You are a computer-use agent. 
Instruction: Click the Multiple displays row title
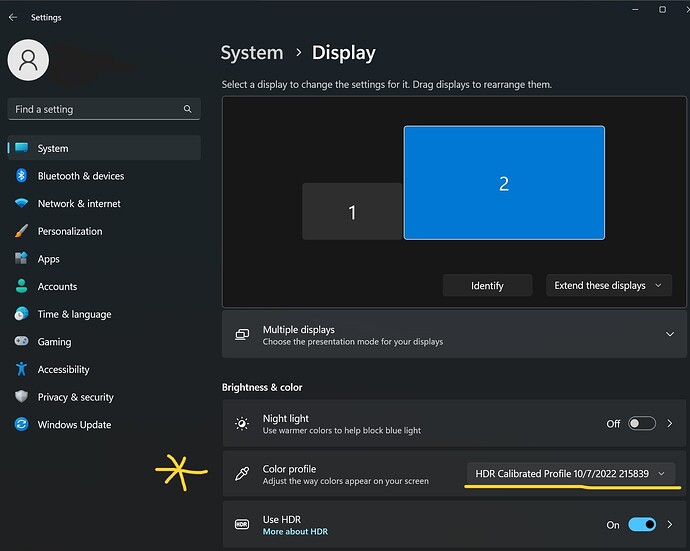(298, 329)
